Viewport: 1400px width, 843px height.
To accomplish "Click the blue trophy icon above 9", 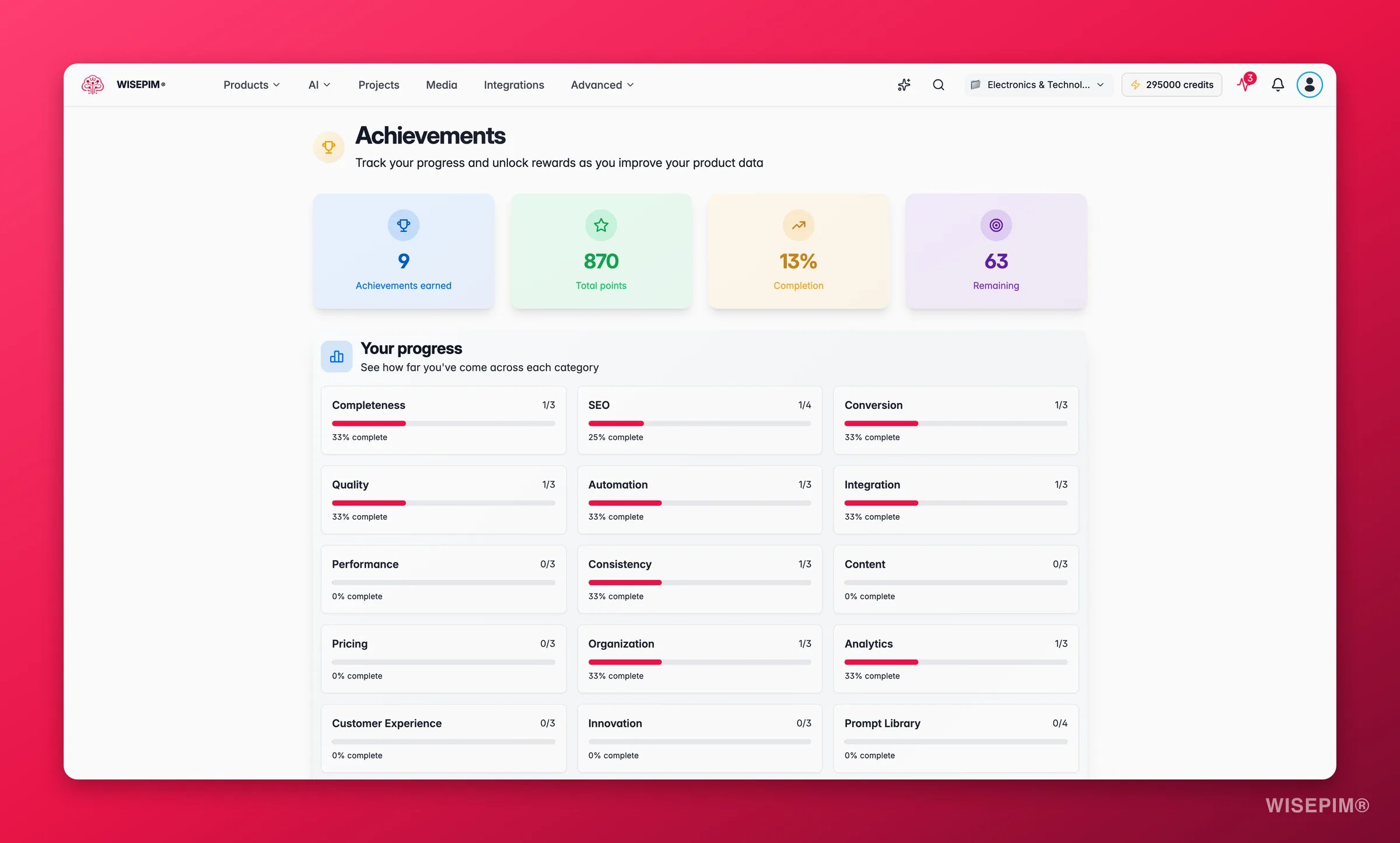I will coord(404,225).
